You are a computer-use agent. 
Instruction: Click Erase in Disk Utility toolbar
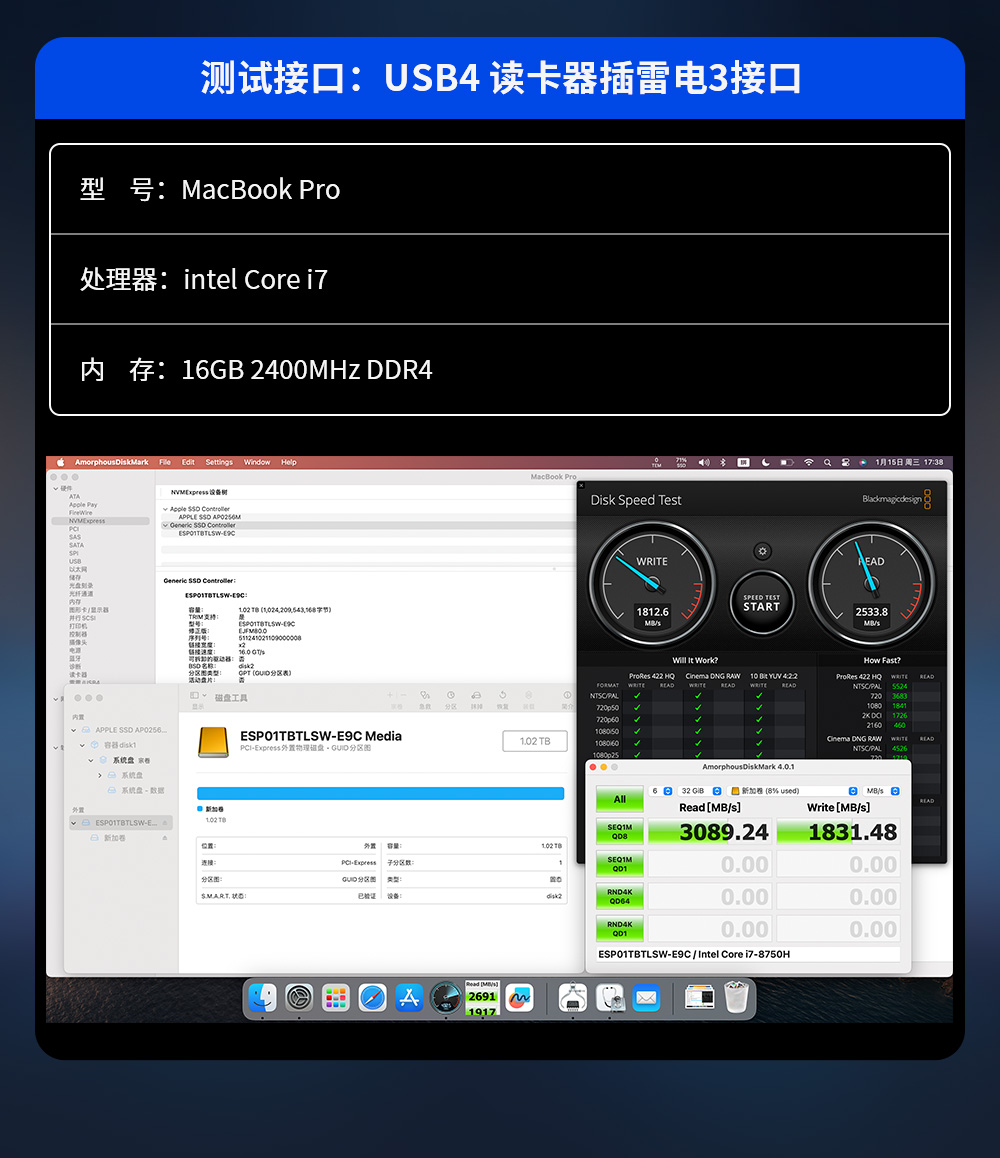coord(476,699)
